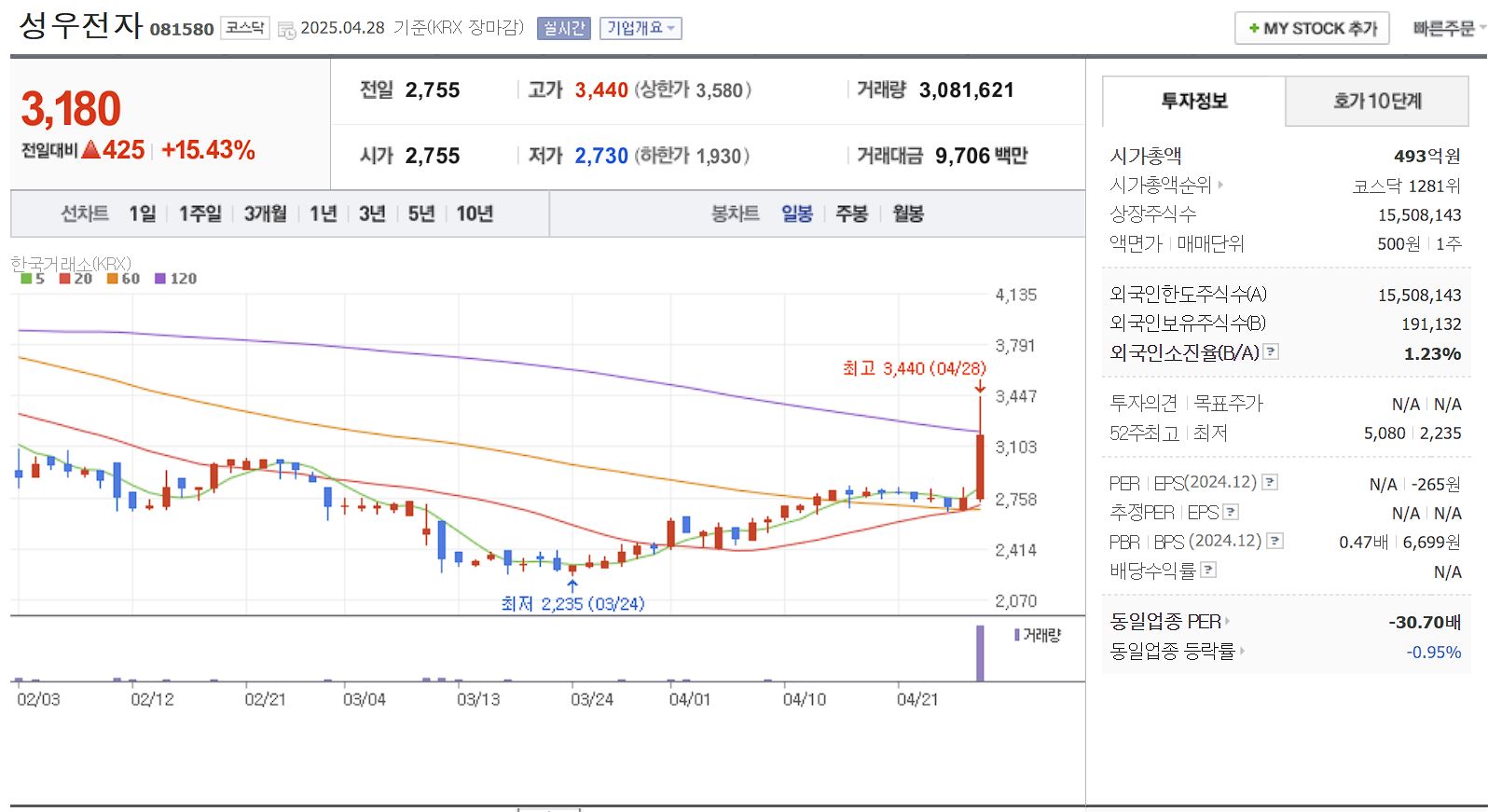Click the 최고 3,440 (04/28) chart marker
The height and width of the screenshot is (812, 1488).
(x=914, y=368)
